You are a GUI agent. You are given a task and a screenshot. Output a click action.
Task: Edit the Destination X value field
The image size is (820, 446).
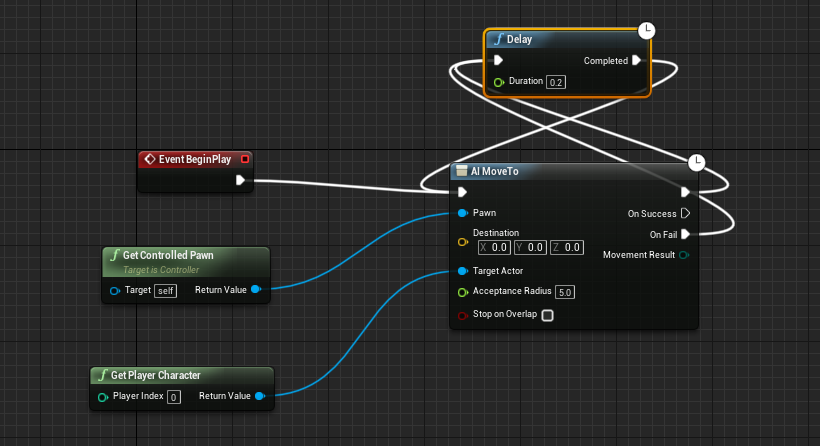(494, 247)
